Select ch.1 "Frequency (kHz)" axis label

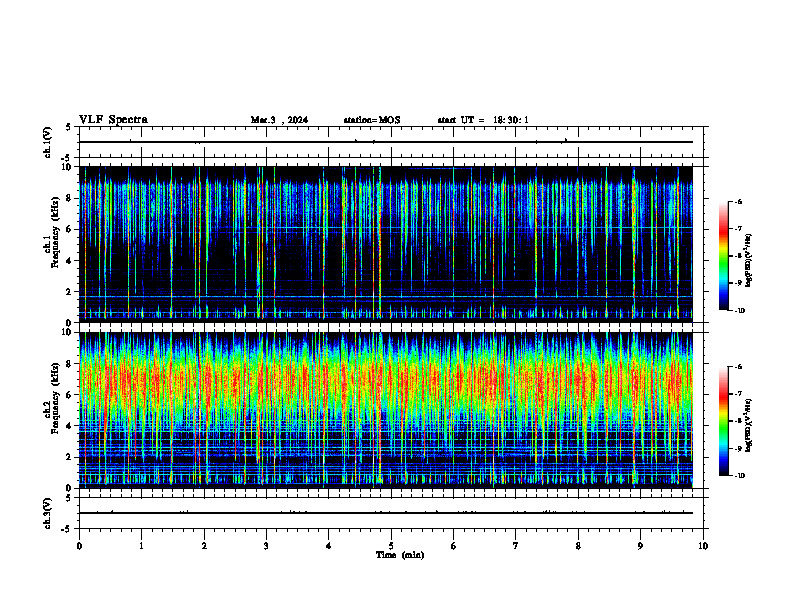tap(55, 232)
